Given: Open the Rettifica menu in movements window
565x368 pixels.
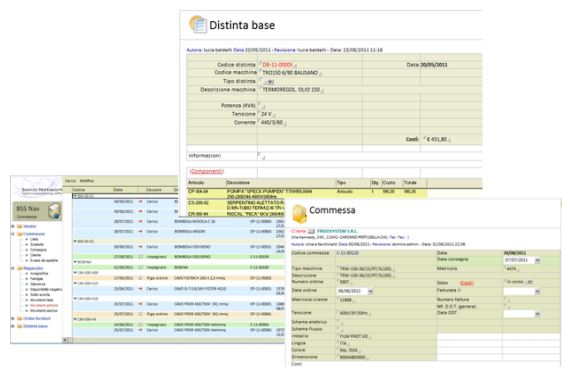Looking at the screenshot, I should pos(86,181).
